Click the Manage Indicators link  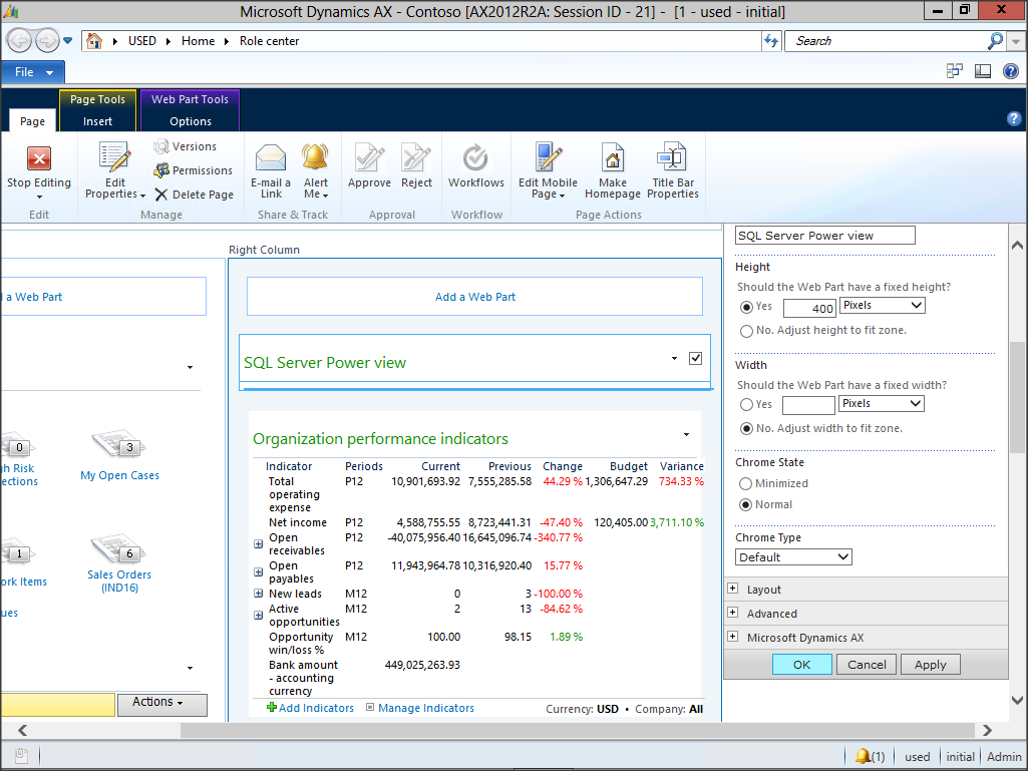pos(426,708)
